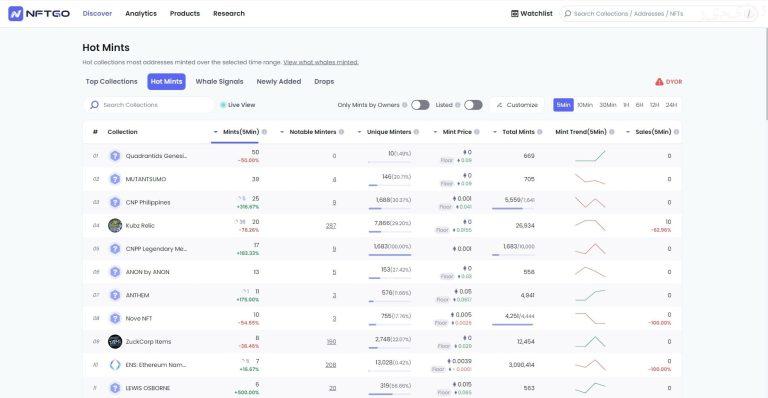
Task: Click the ZuckCorp Items collection avatar
Action: (x=115, y=342)
